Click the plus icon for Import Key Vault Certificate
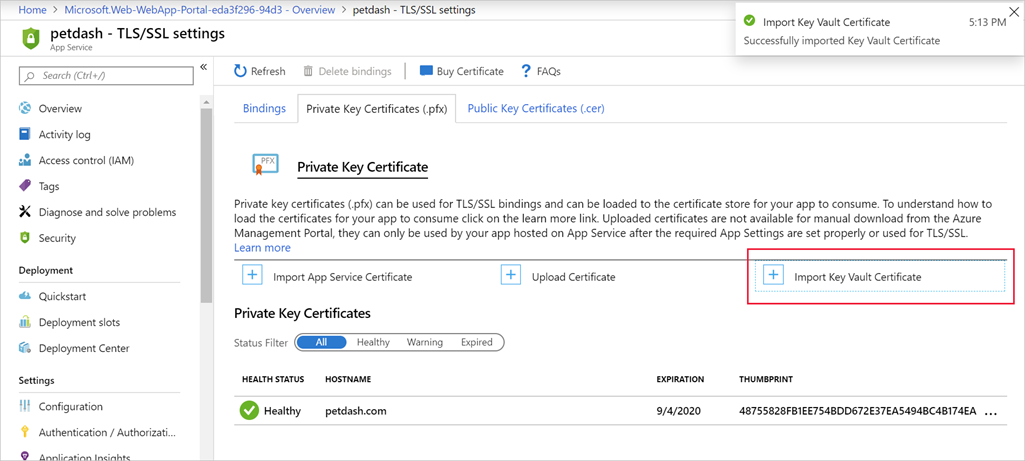1025x461 pixels. pyautogui.click(x=773, y=275)
